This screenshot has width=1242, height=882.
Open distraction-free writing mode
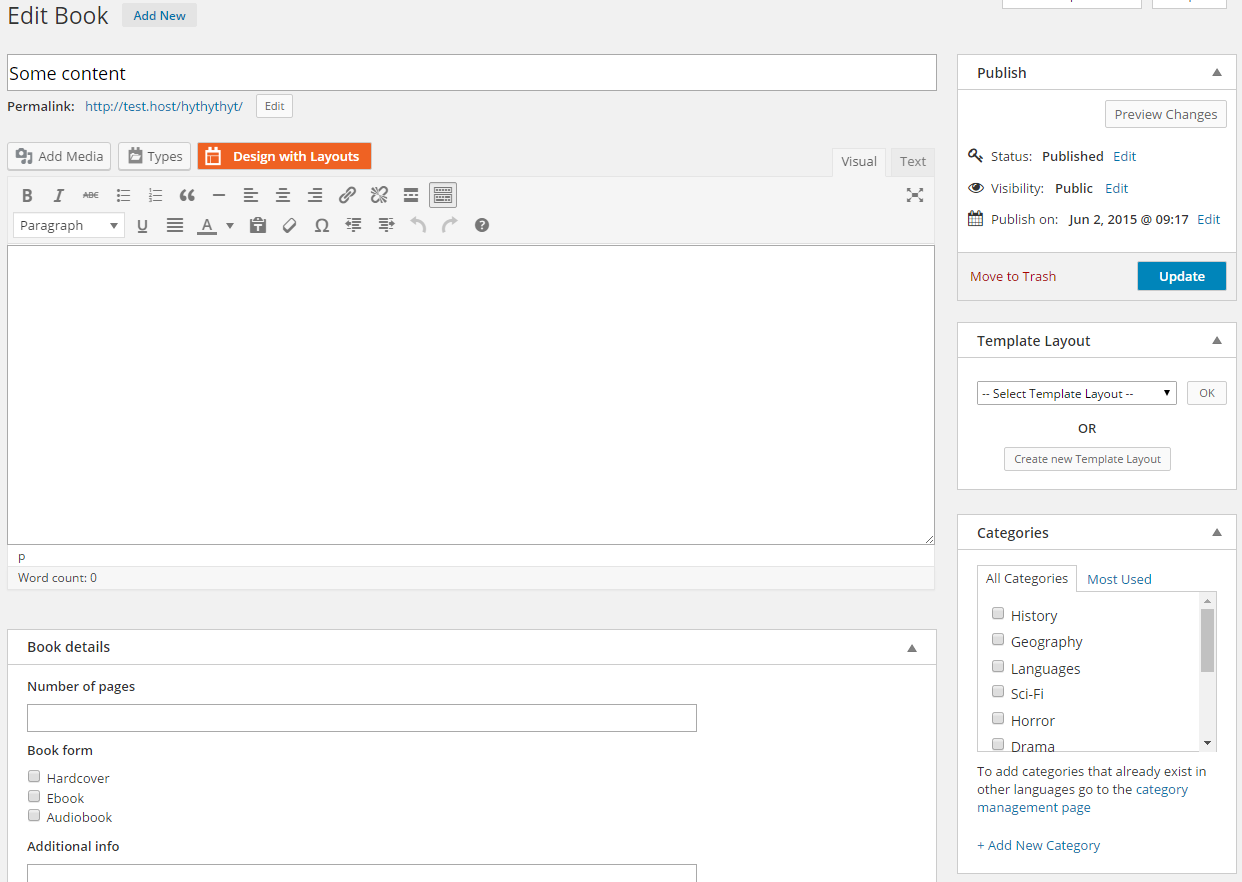pos(915,195)
